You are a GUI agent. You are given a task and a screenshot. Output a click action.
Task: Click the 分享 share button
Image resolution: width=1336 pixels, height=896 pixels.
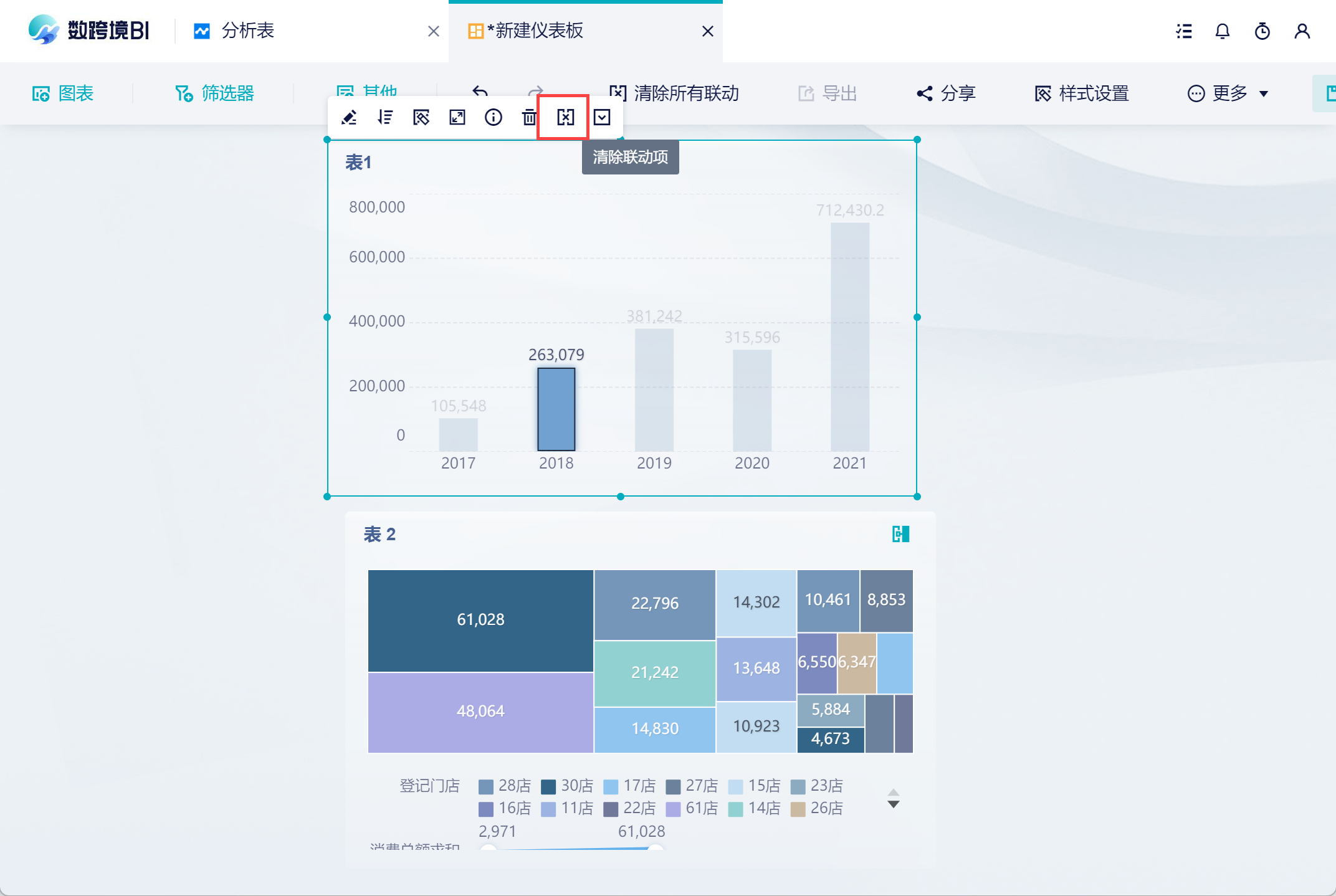coord(946,93)
